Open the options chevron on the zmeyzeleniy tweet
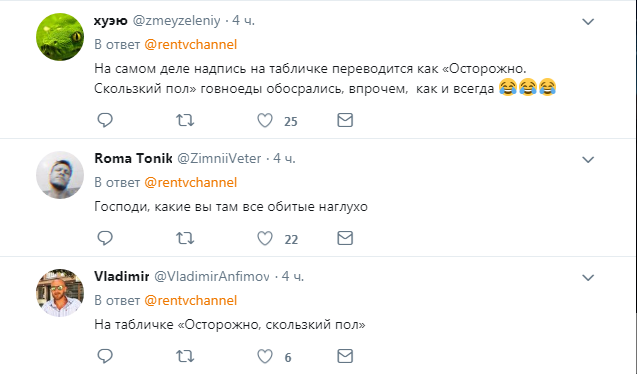The width and height of the screenshot is (637, 374). tap(588, 22)
